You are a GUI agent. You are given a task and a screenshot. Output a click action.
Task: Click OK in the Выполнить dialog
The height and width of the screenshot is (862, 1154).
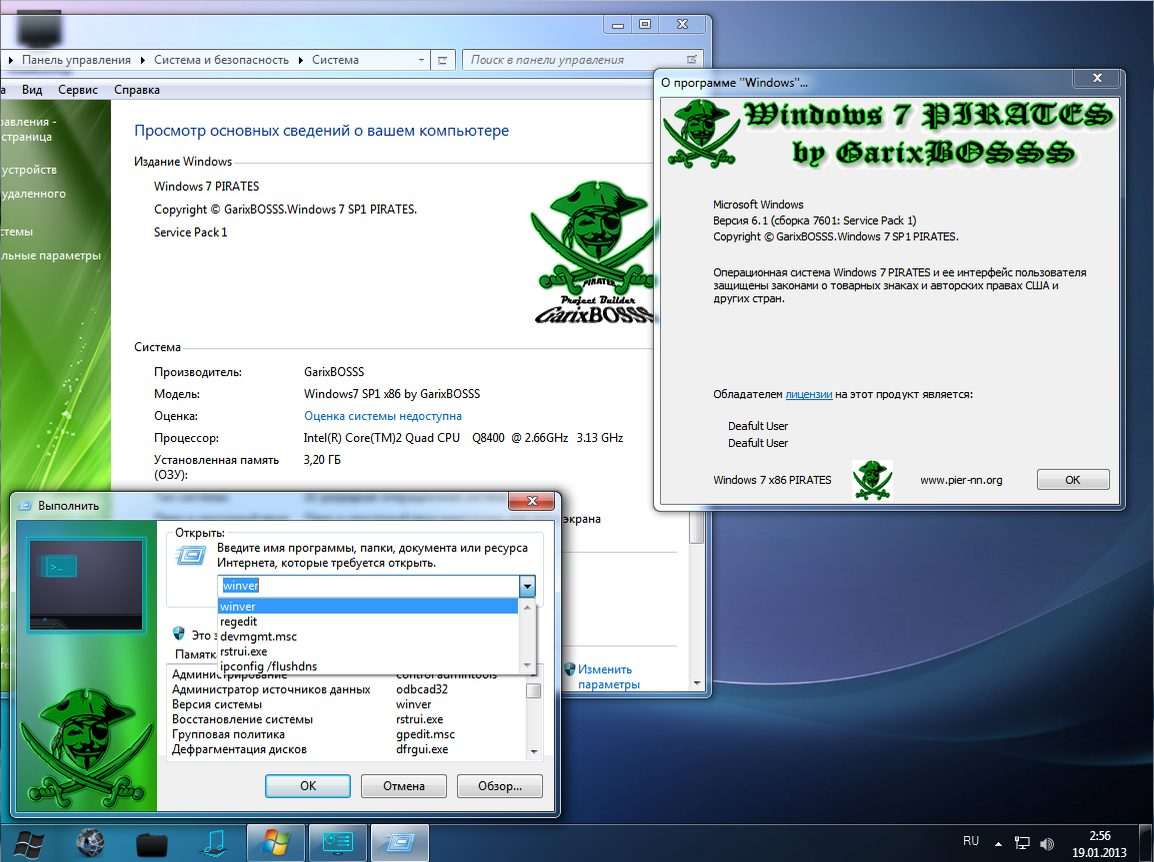click(x=308, y=786)
